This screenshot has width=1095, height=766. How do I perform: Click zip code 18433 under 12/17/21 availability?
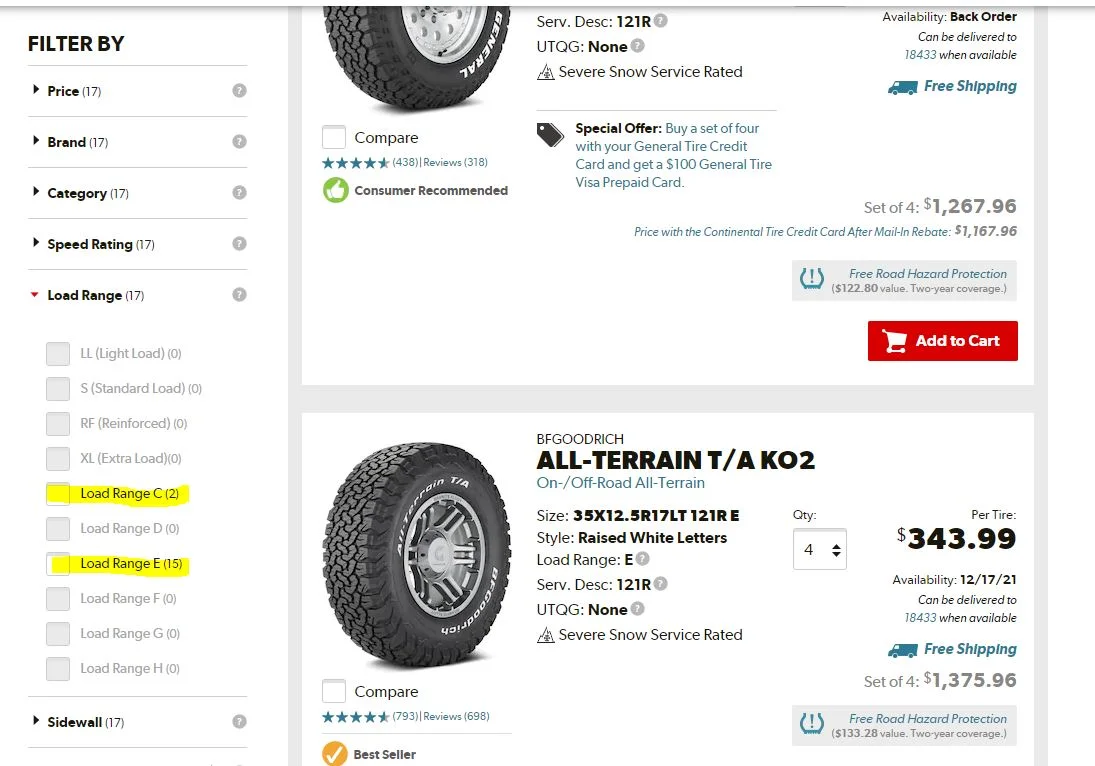(920, 618)
